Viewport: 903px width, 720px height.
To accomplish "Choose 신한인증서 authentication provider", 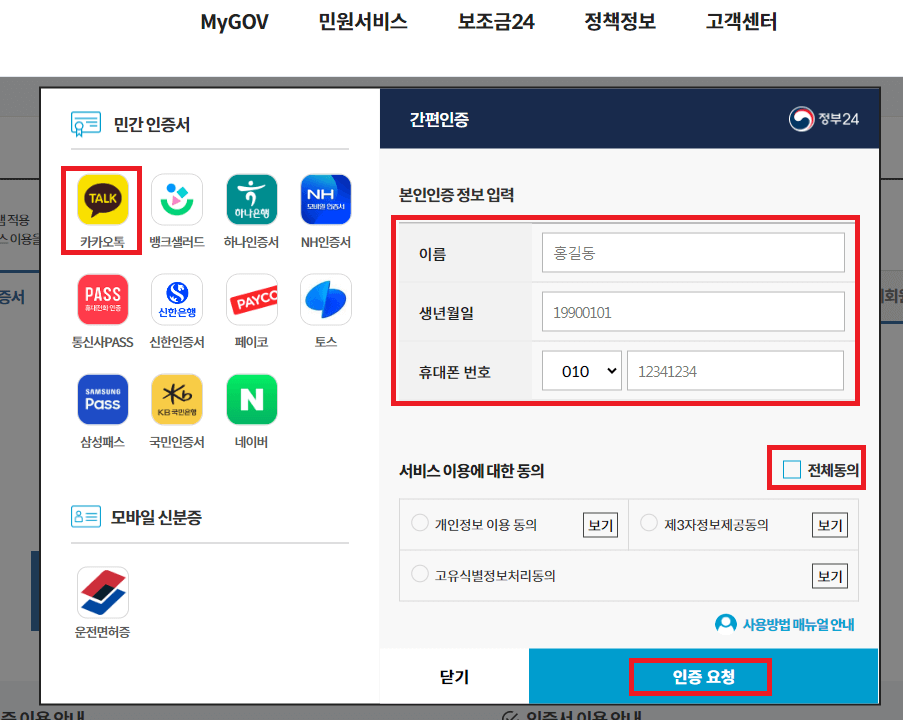I will coord(176,299).
